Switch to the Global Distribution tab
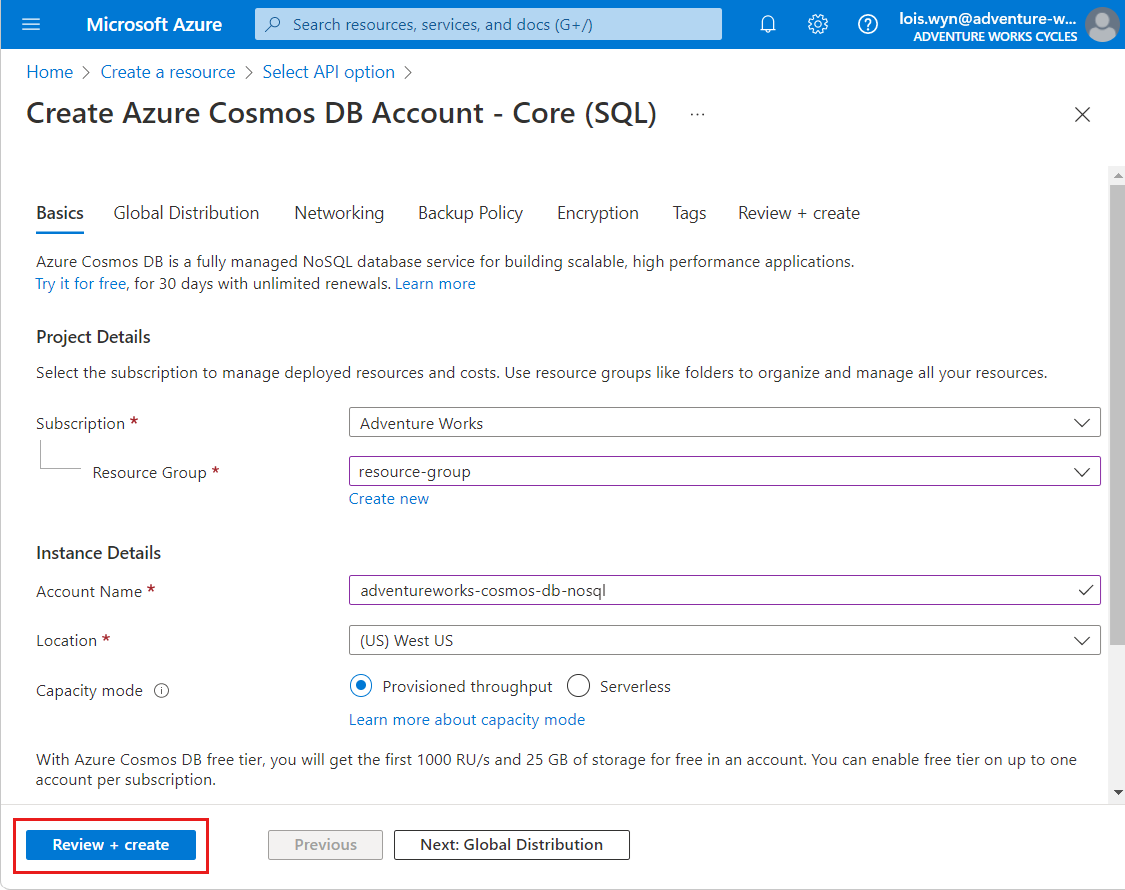Image resolution: width=1125 pixels, height=890 pixels. pos(186,213)
